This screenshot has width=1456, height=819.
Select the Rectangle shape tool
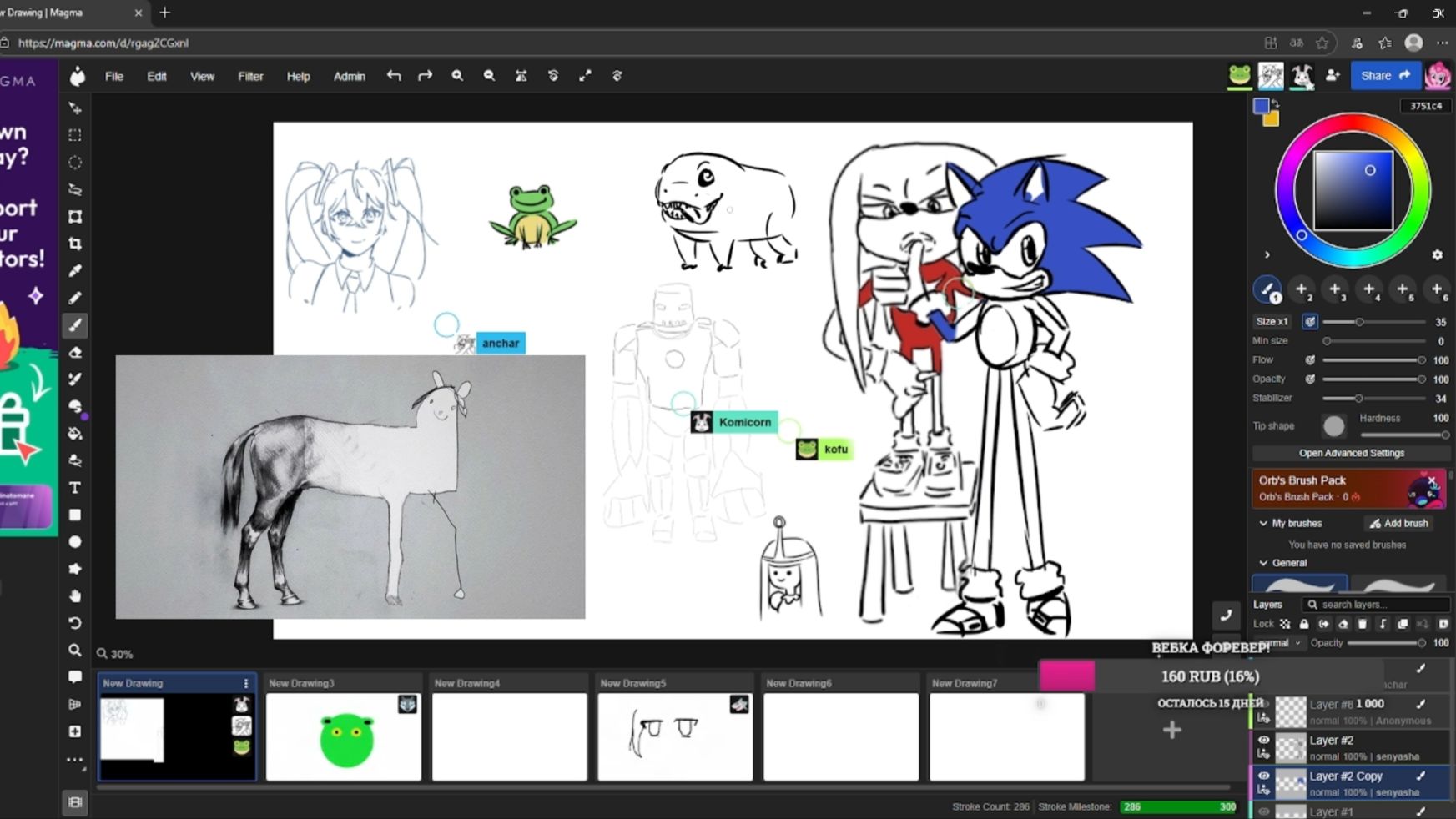(x=75, y=515)
